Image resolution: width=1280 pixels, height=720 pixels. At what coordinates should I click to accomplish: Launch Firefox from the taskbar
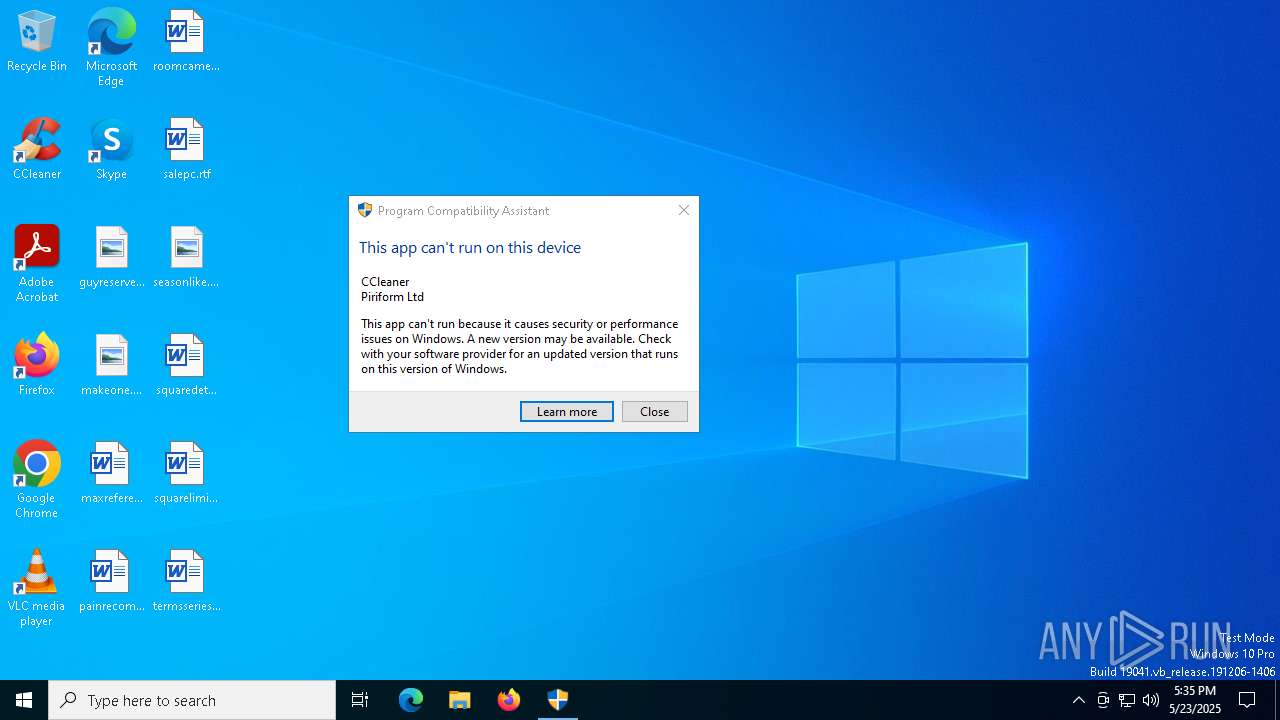tap(509, 700)
